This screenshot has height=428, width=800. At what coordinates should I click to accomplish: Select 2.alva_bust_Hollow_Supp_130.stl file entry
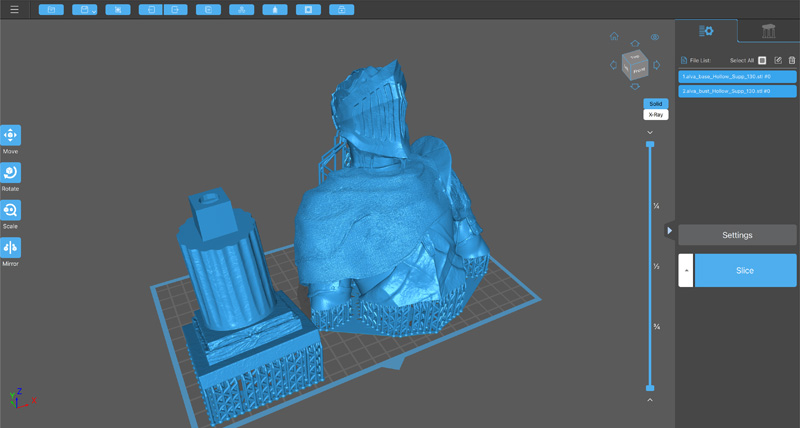point(737,91)
